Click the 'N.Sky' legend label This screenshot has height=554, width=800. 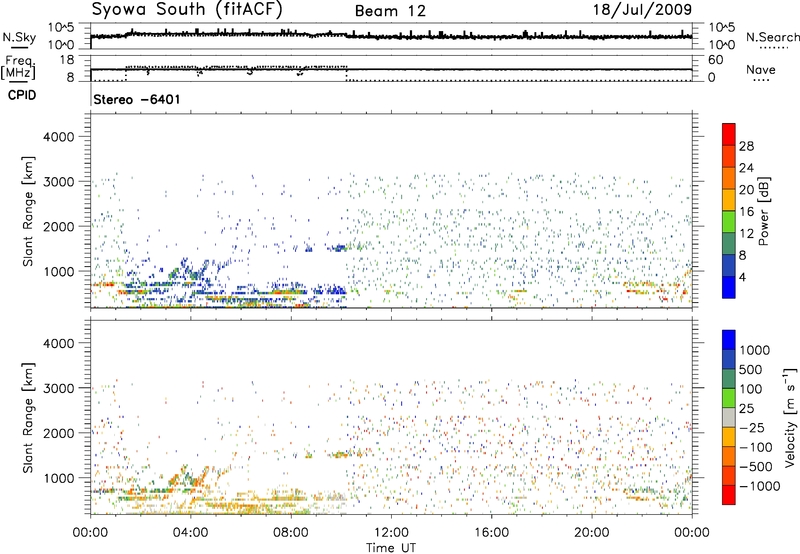click(19, 37)
